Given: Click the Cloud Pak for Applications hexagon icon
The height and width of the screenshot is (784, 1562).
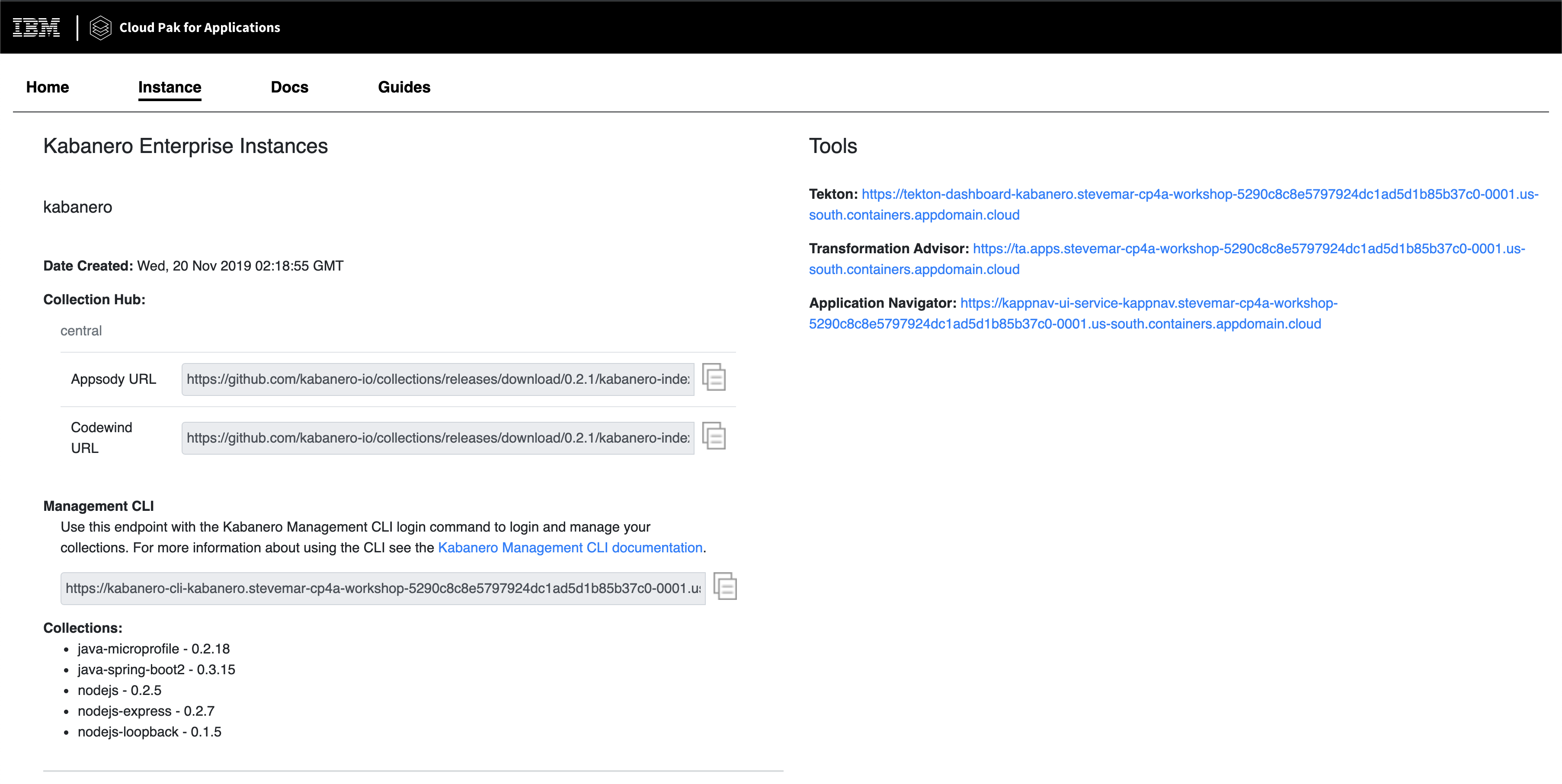Looking at the screenshot, I should [x=100, y=27].
